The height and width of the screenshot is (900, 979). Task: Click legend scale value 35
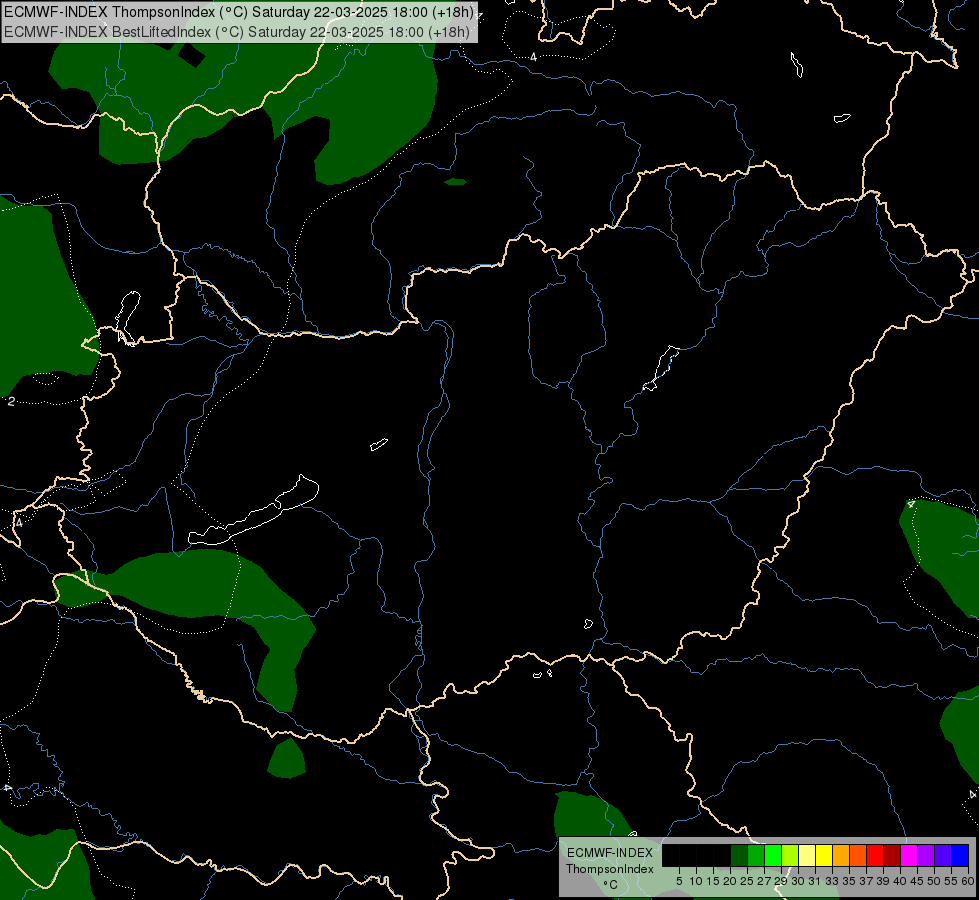[x=849, y=881]
